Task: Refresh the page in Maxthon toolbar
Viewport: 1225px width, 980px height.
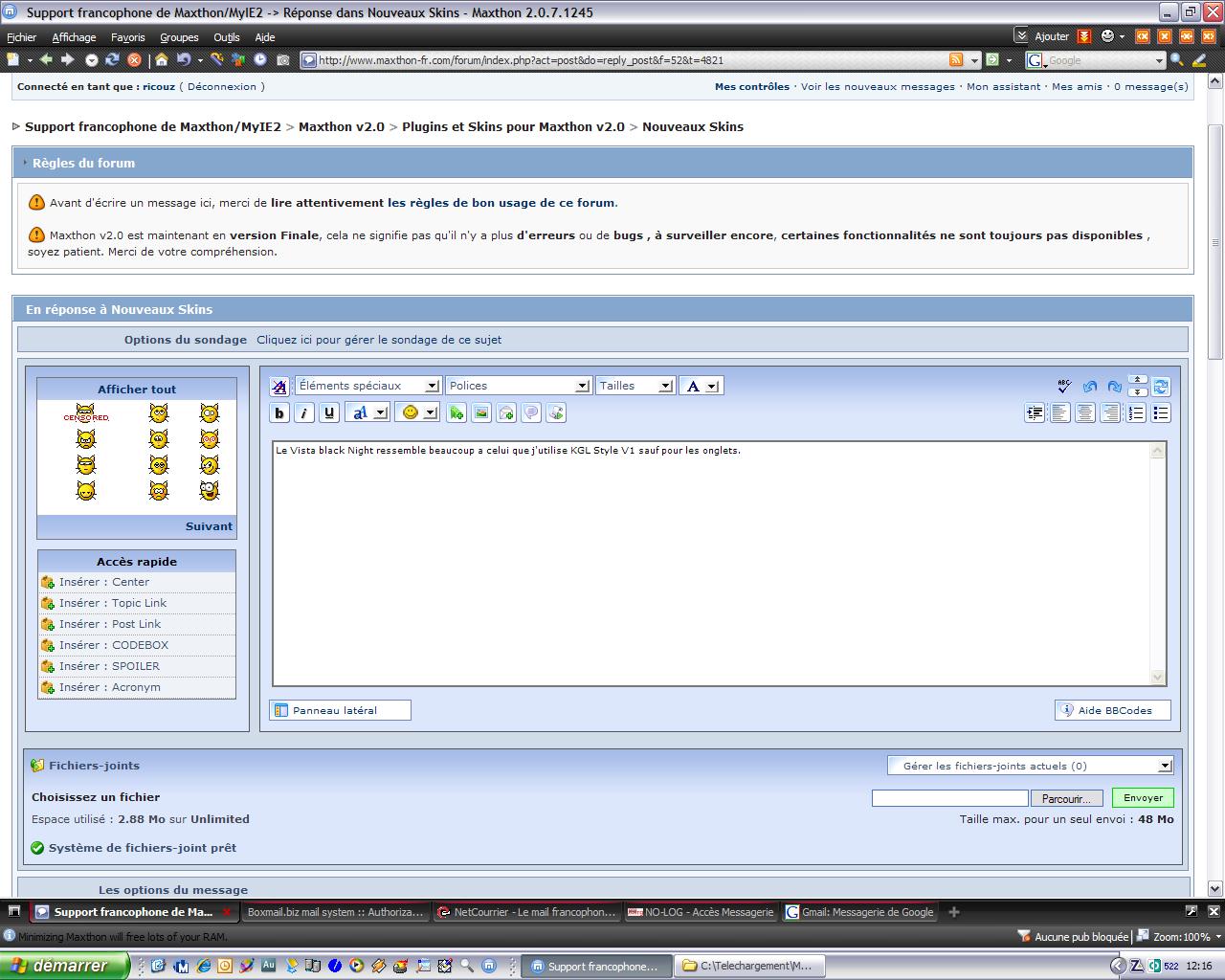Action: pyautogui.click(x=112, y=59)
